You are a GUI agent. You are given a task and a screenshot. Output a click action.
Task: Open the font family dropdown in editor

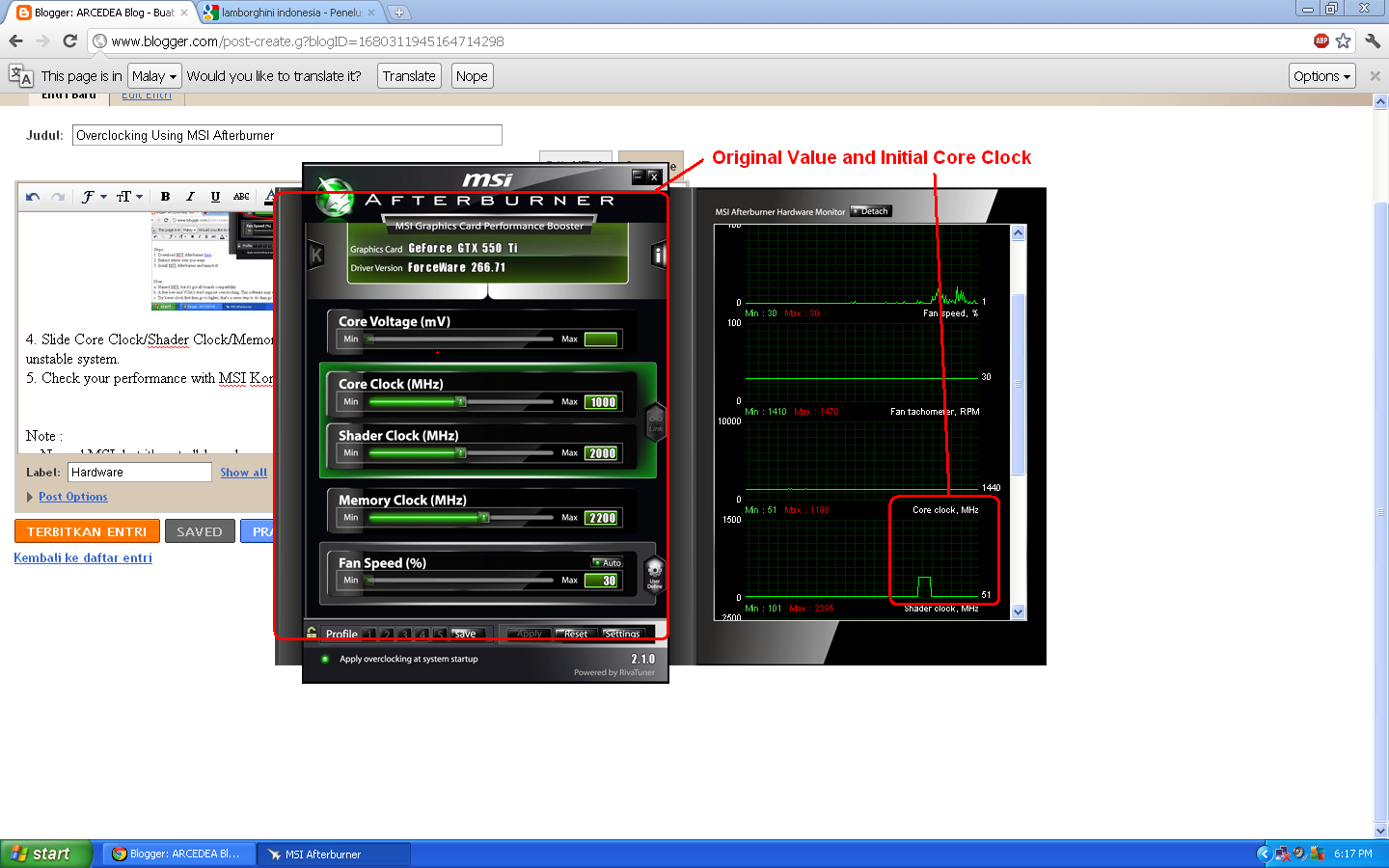pos(94,197)
